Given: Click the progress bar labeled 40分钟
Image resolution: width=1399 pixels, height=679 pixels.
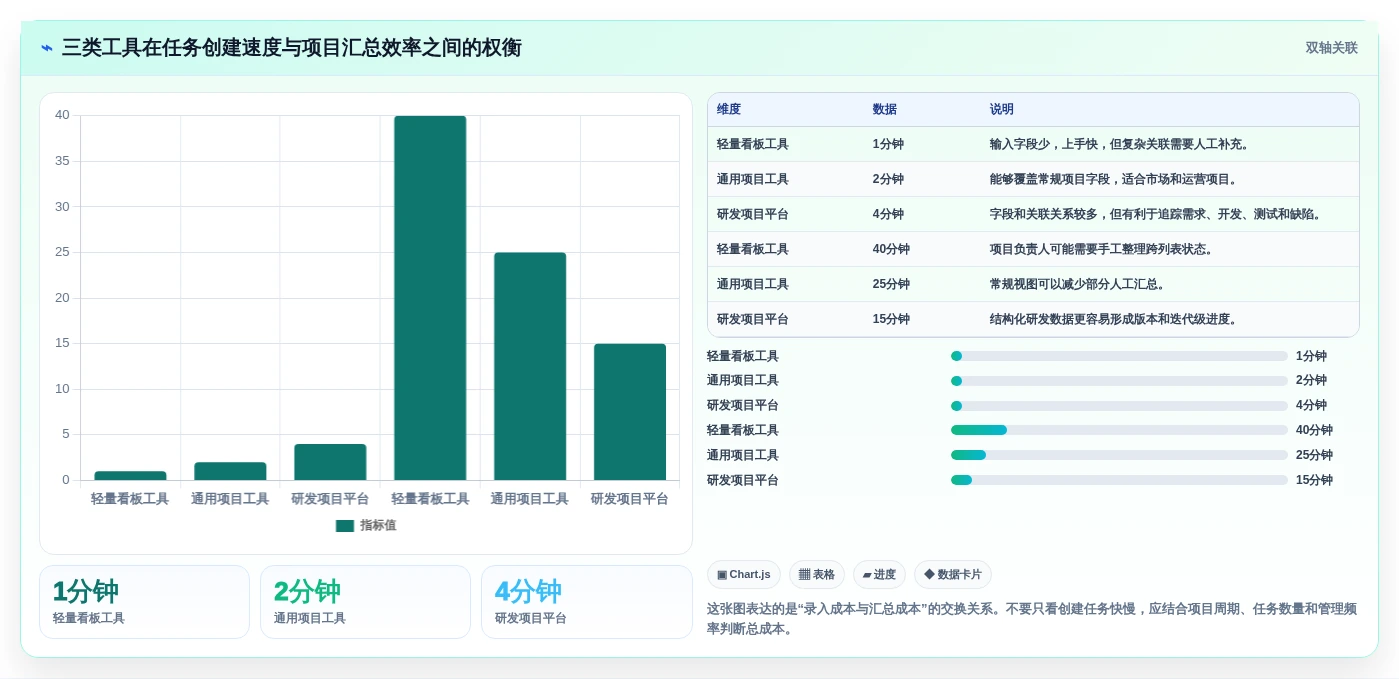Looking at the screenshot, I should tap(1119, 430).
